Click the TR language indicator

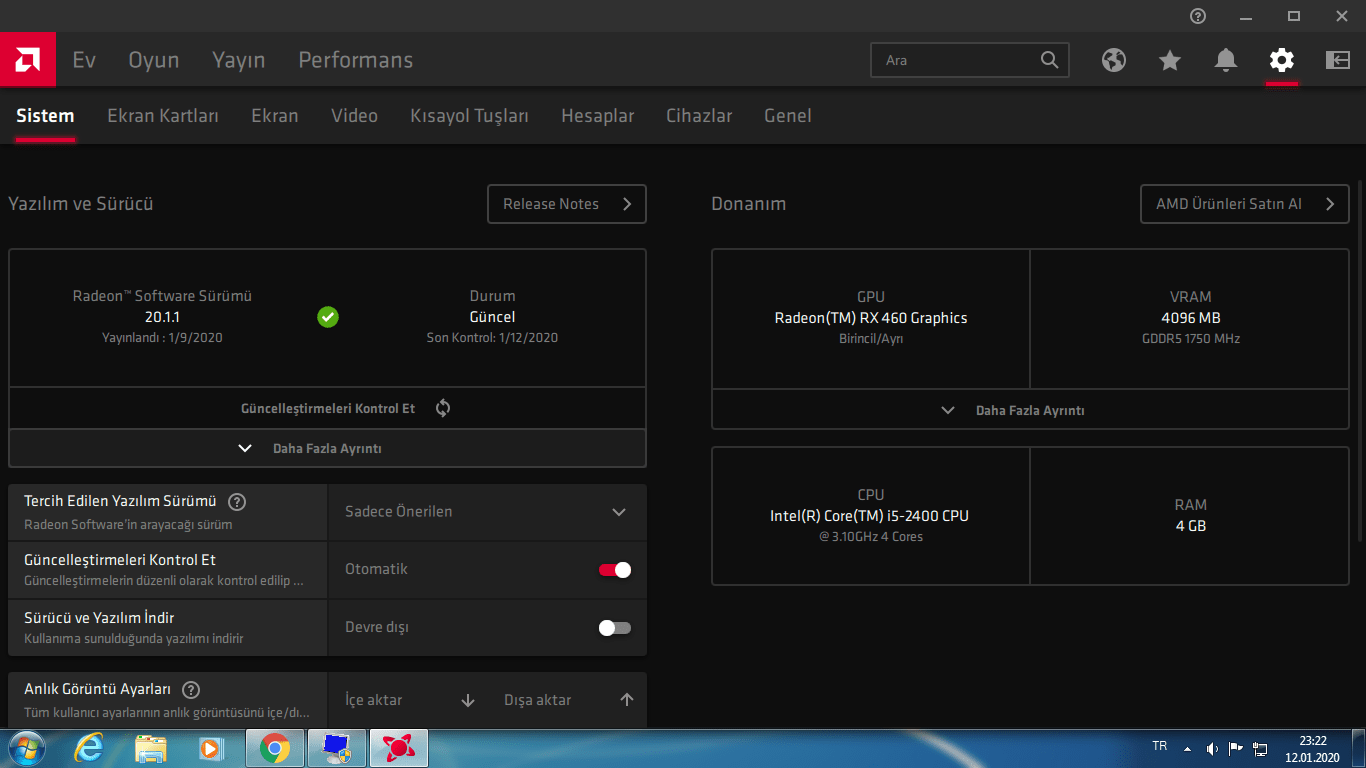point(1160,746)
